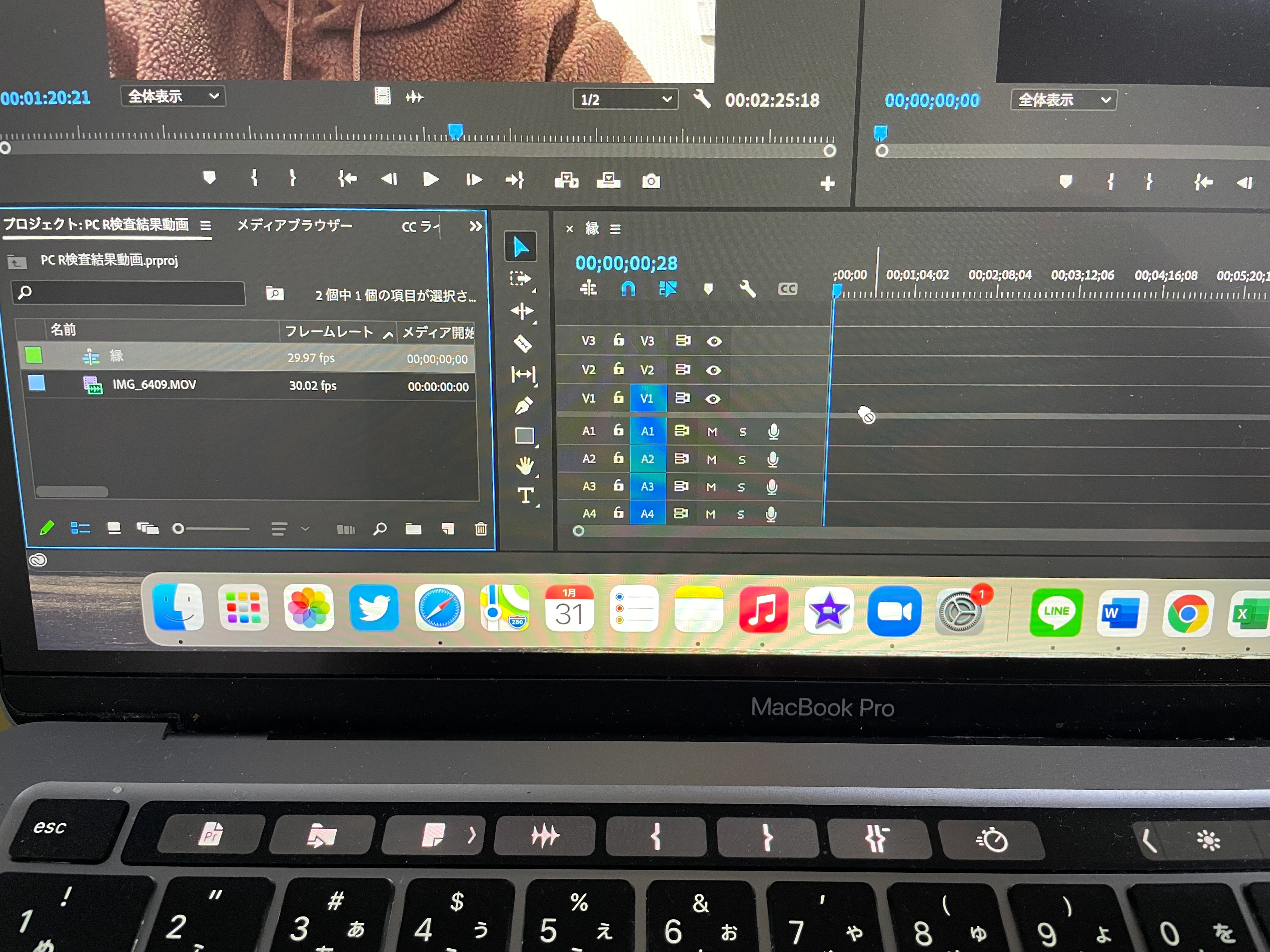Screen dimensions: 1270x952
Task: Open the 1/2 playback resolution dropdown
Action: [625, 99]
